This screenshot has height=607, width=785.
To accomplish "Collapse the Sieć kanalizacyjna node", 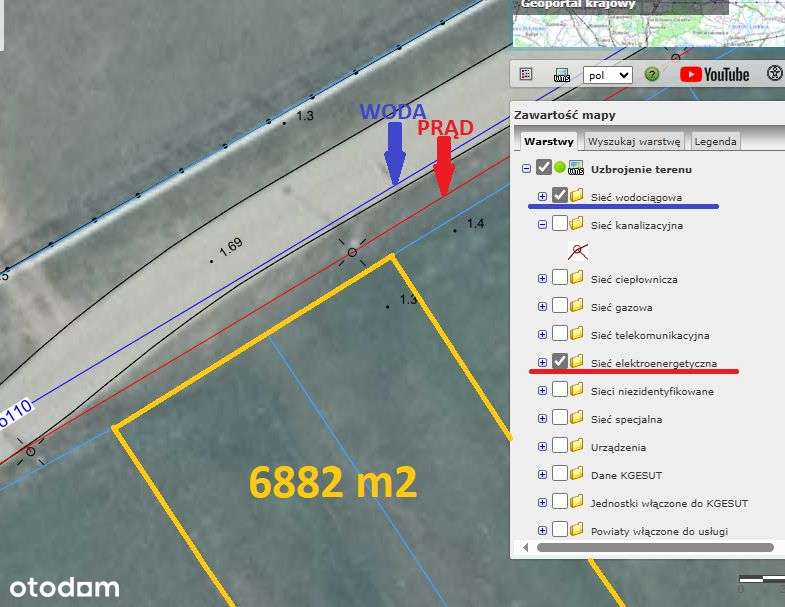I will pos(542,224).
